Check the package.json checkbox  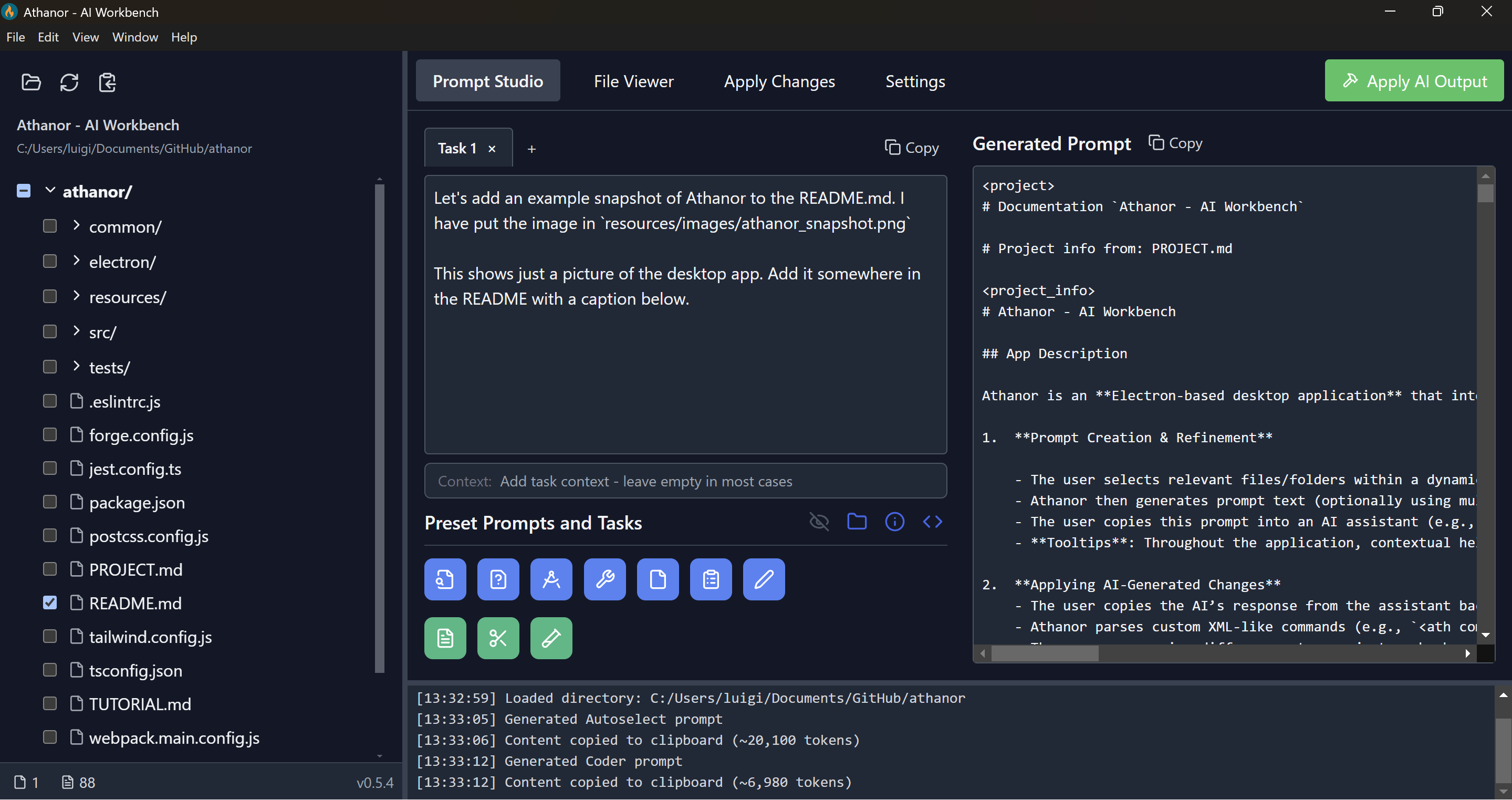(x=50, y=502)
